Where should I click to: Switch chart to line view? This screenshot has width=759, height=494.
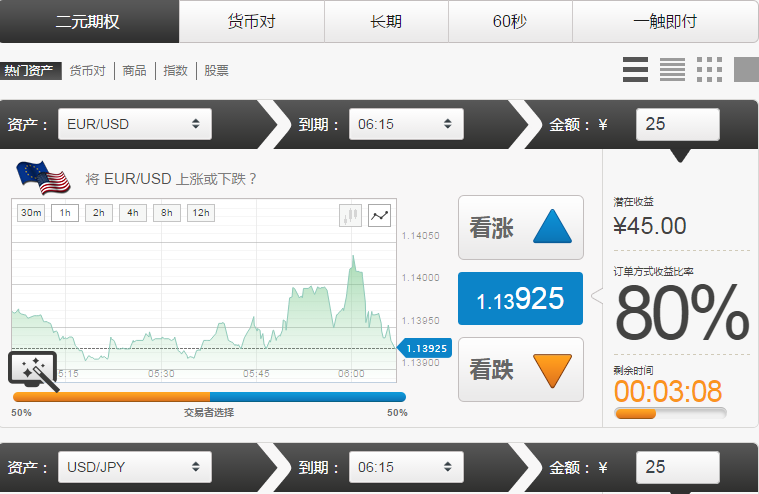click(380, 215)
